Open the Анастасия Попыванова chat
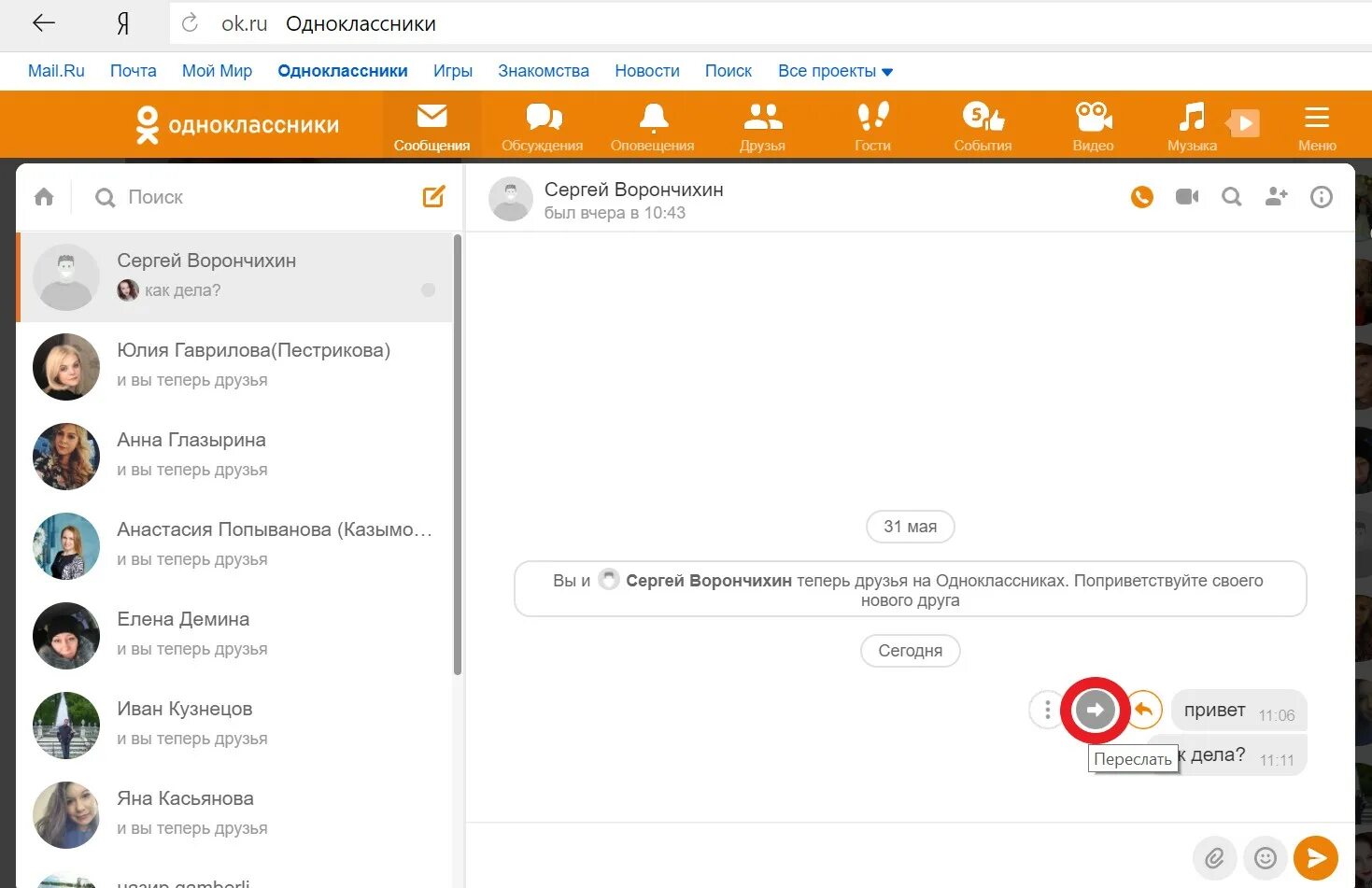The image size is (1372, 888). tap(234, 546)
